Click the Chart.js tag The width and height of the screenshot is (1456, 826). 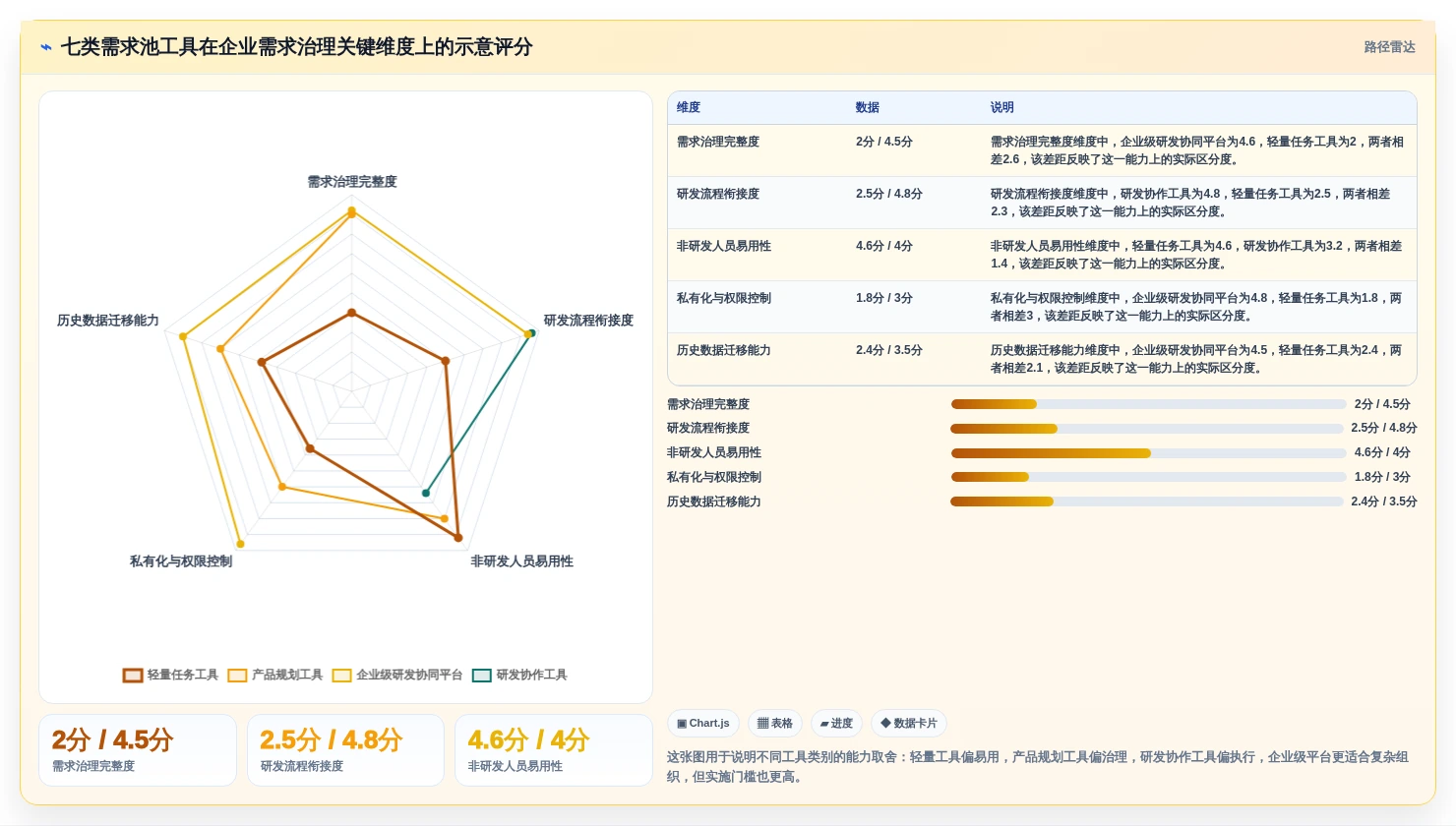[703, 724]
